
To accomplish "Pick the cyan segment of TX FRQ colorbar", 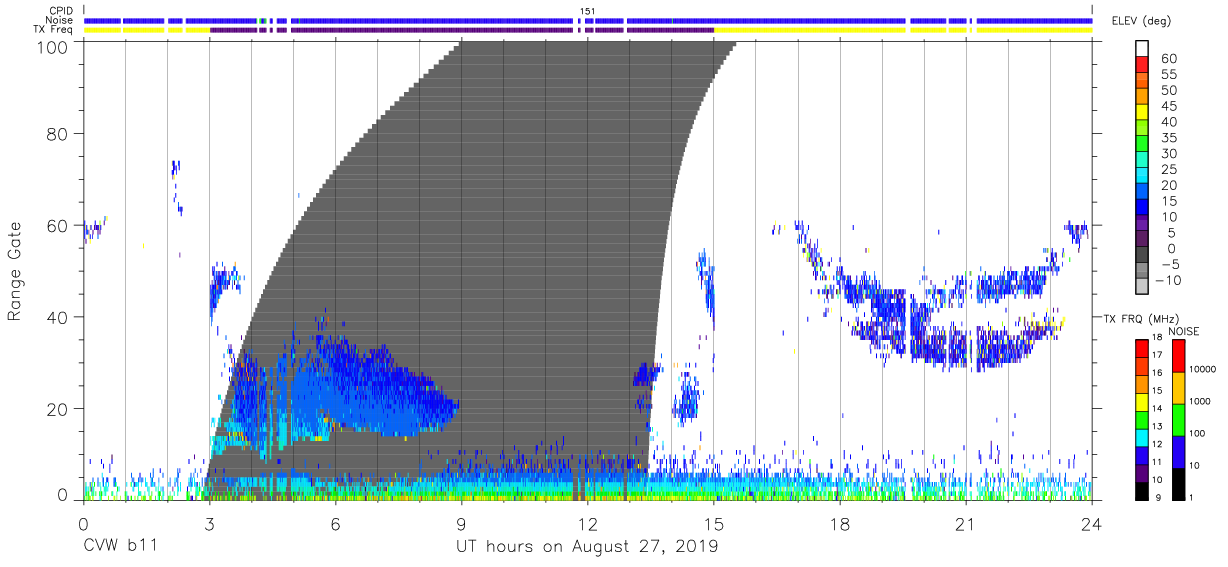I will (x=1142, y=437).
